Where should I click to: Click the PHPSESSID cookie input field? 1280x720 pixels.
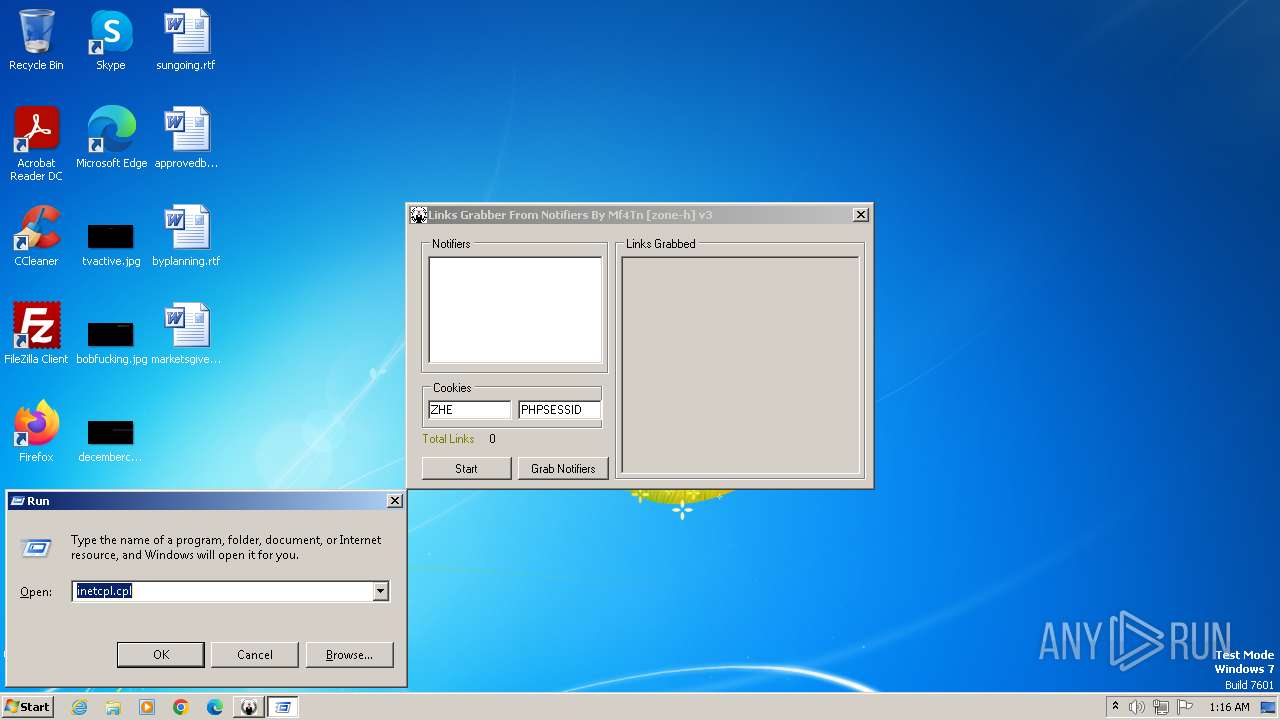(559, 410)
